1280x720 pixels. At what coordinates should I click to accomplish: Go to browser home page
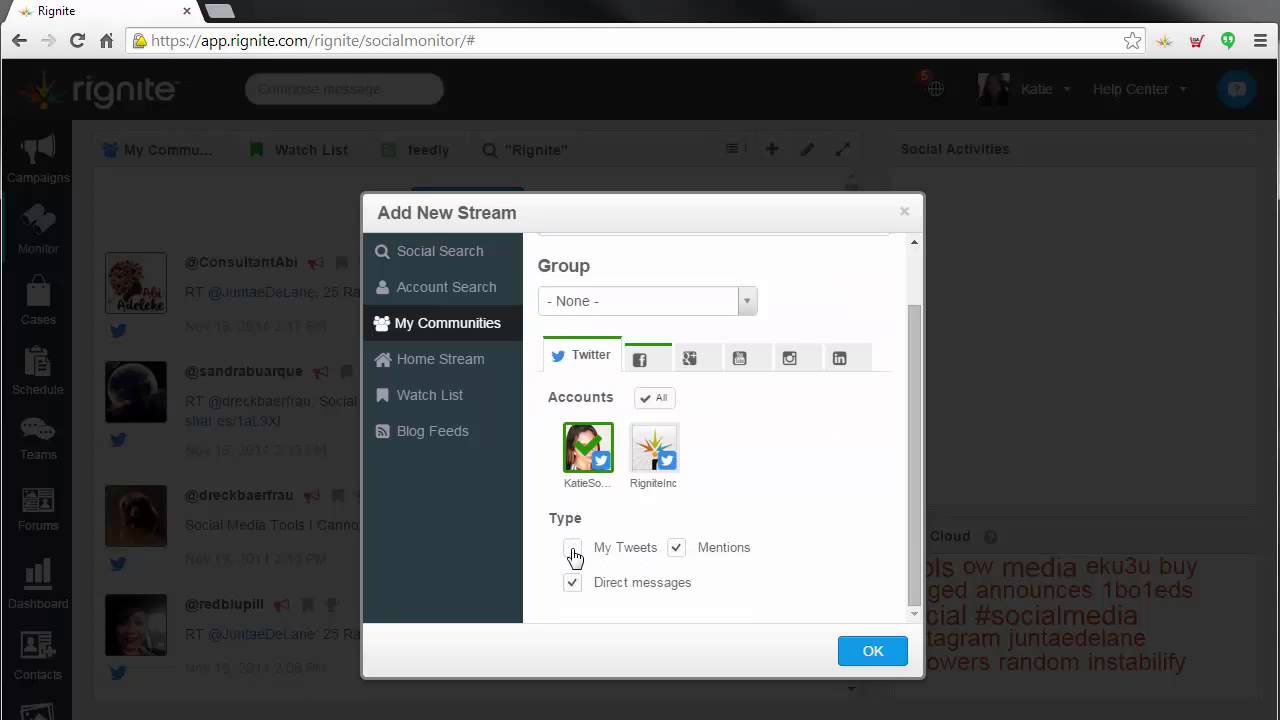point(106,41)
